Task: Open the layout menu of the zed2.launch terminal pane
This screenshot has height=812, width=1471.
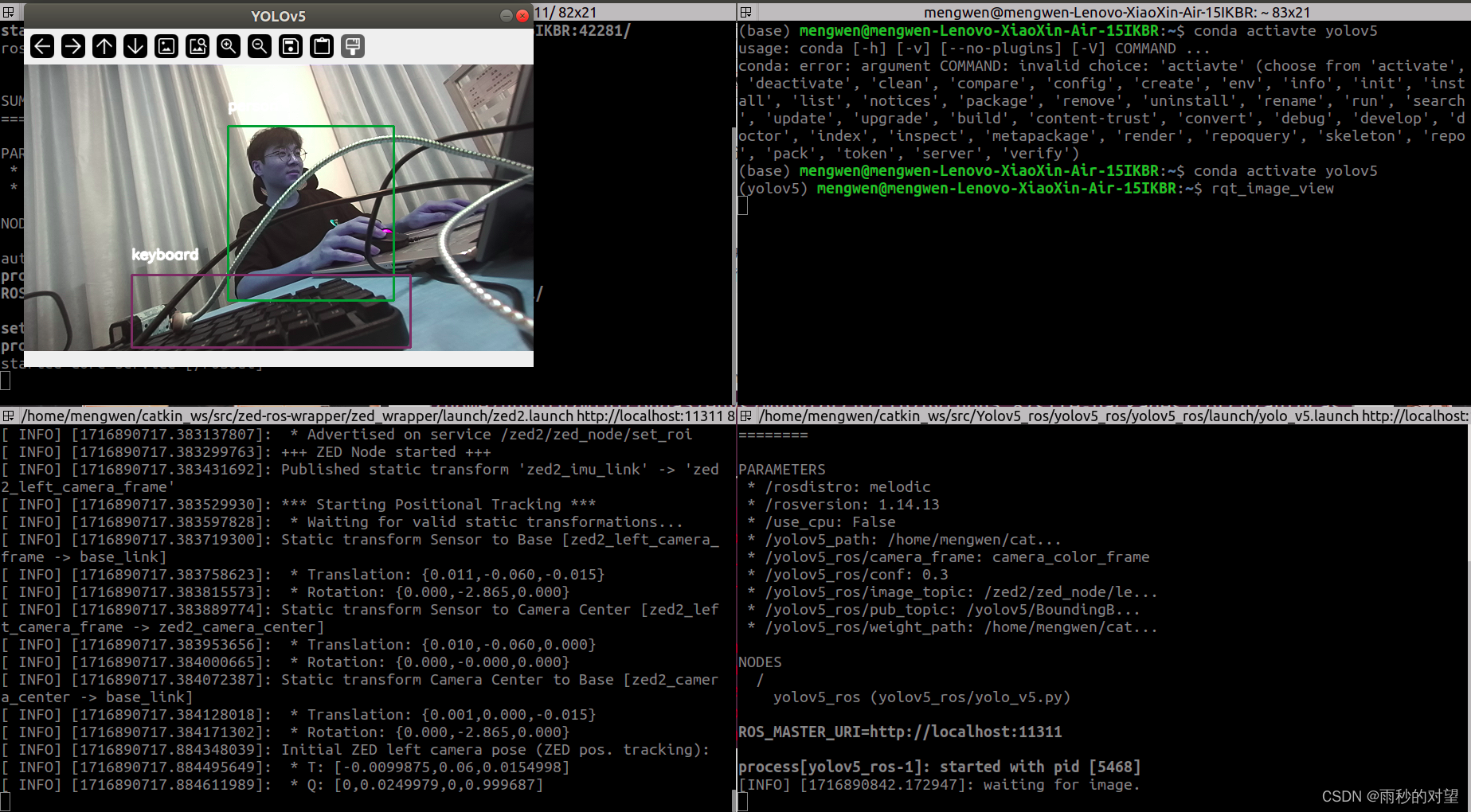Action: [x=8, y=416]
